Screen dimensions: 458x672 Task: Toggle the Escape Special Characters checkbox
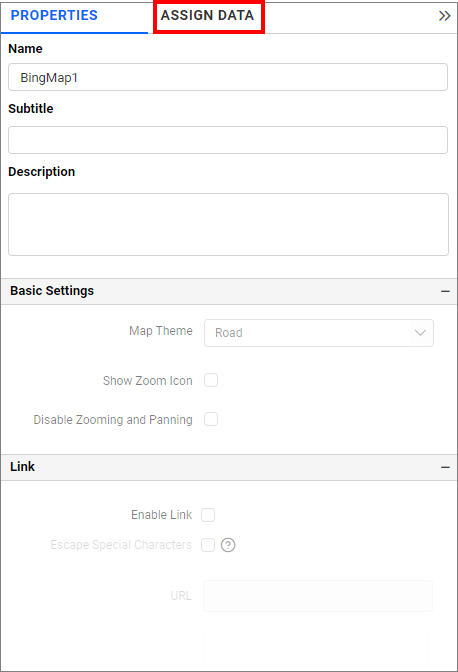tap(208, 545)
